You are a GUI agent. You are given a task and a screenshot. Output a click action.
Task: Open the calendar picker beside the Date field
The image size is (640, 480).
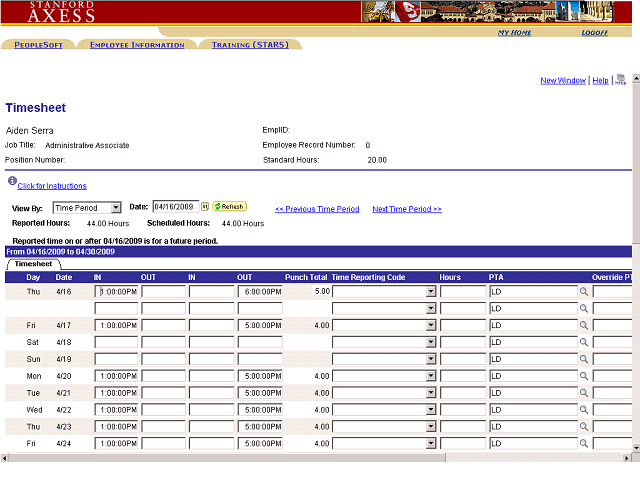(205, 207)
